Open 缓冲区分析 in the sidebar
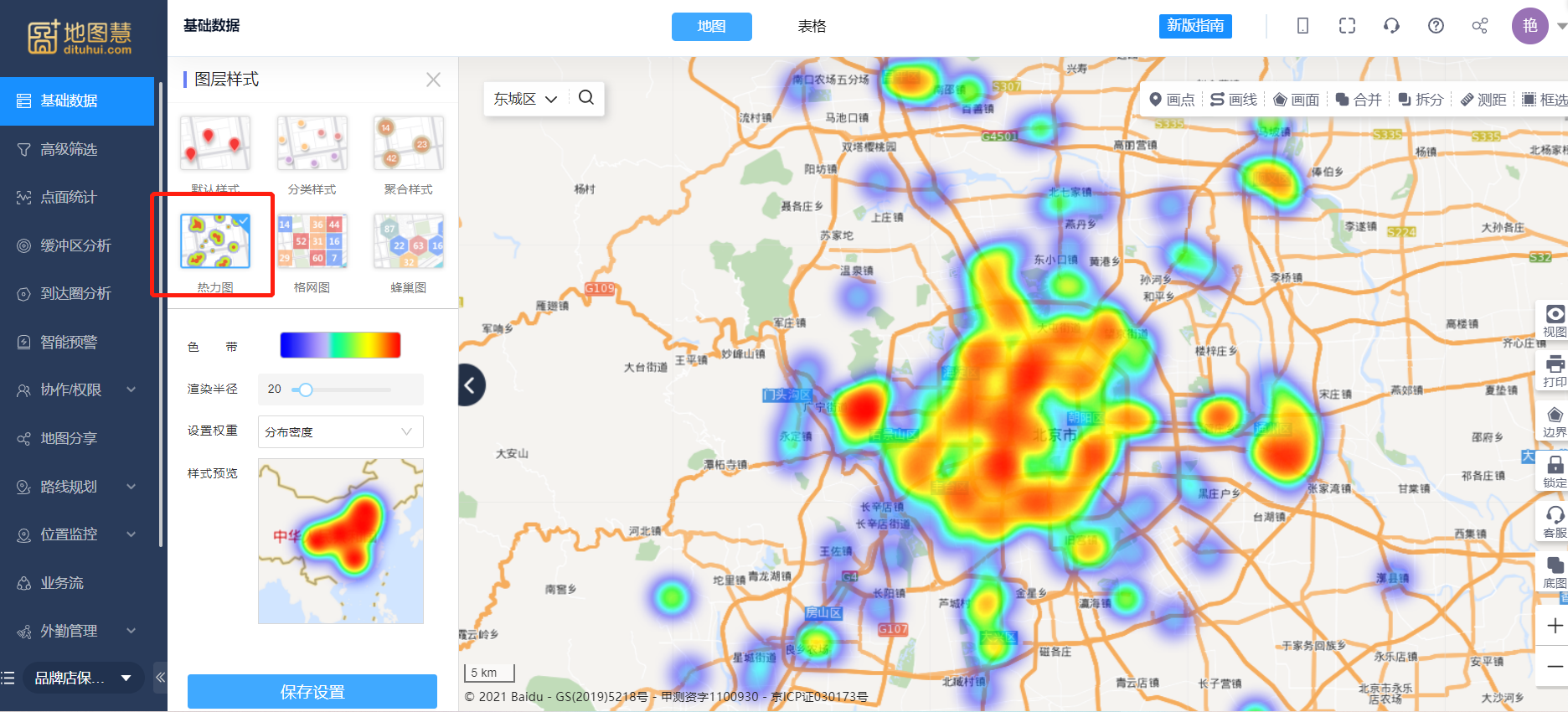The image size is (1568, 712). coord(75,245)
